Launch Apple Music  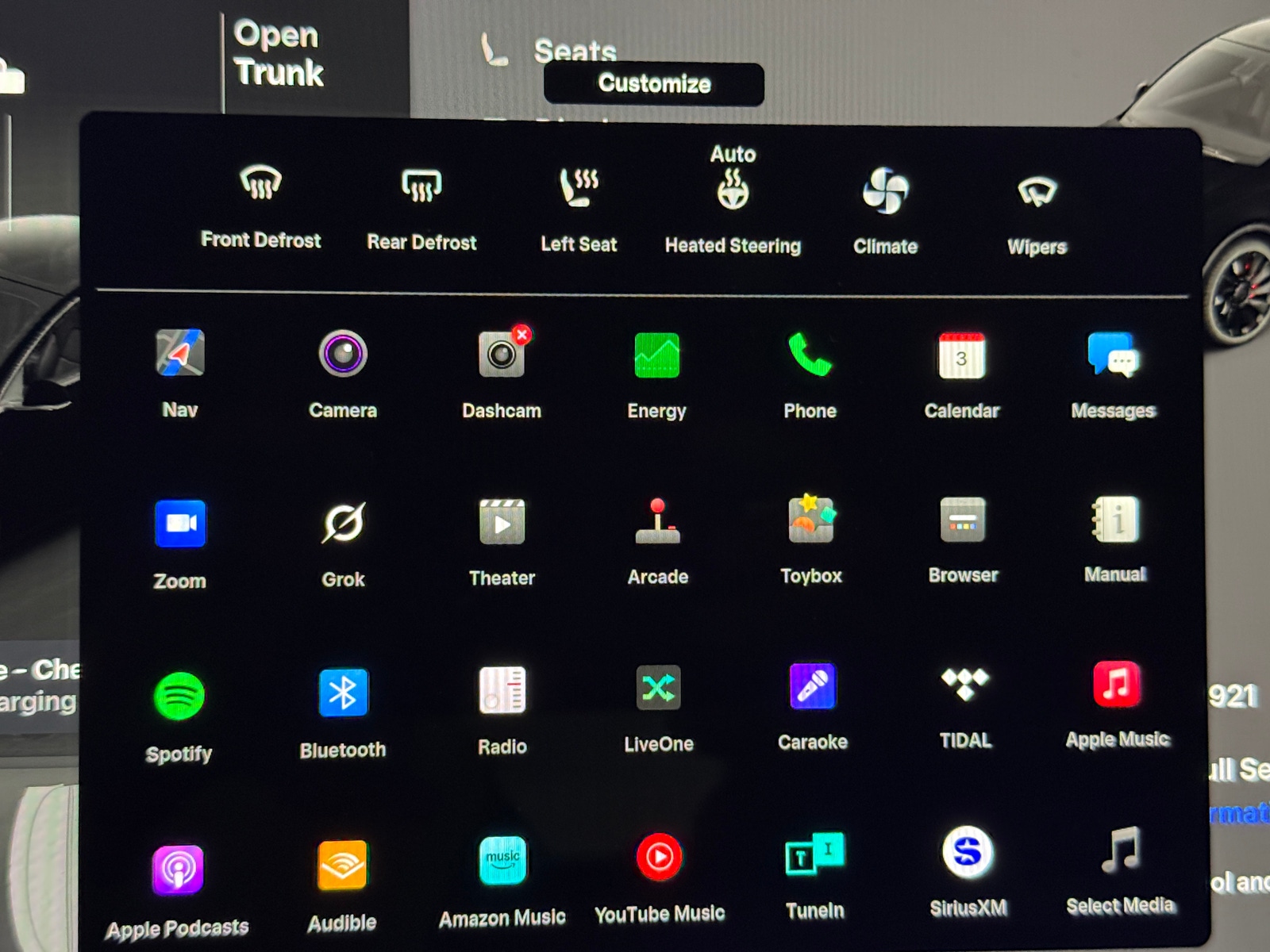tap(1117, 683)
